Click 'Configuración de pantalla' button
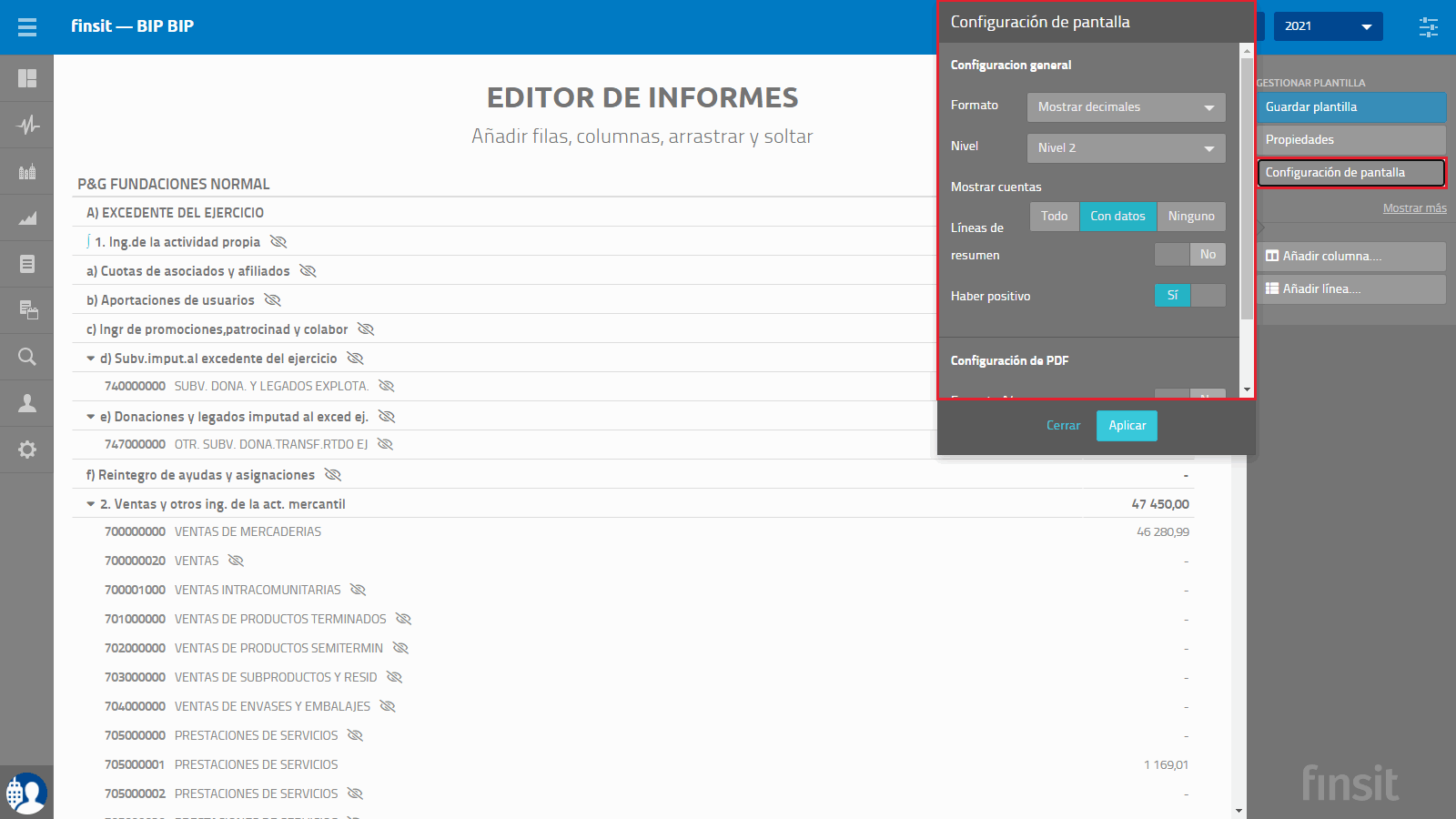 click(1351, 173)
